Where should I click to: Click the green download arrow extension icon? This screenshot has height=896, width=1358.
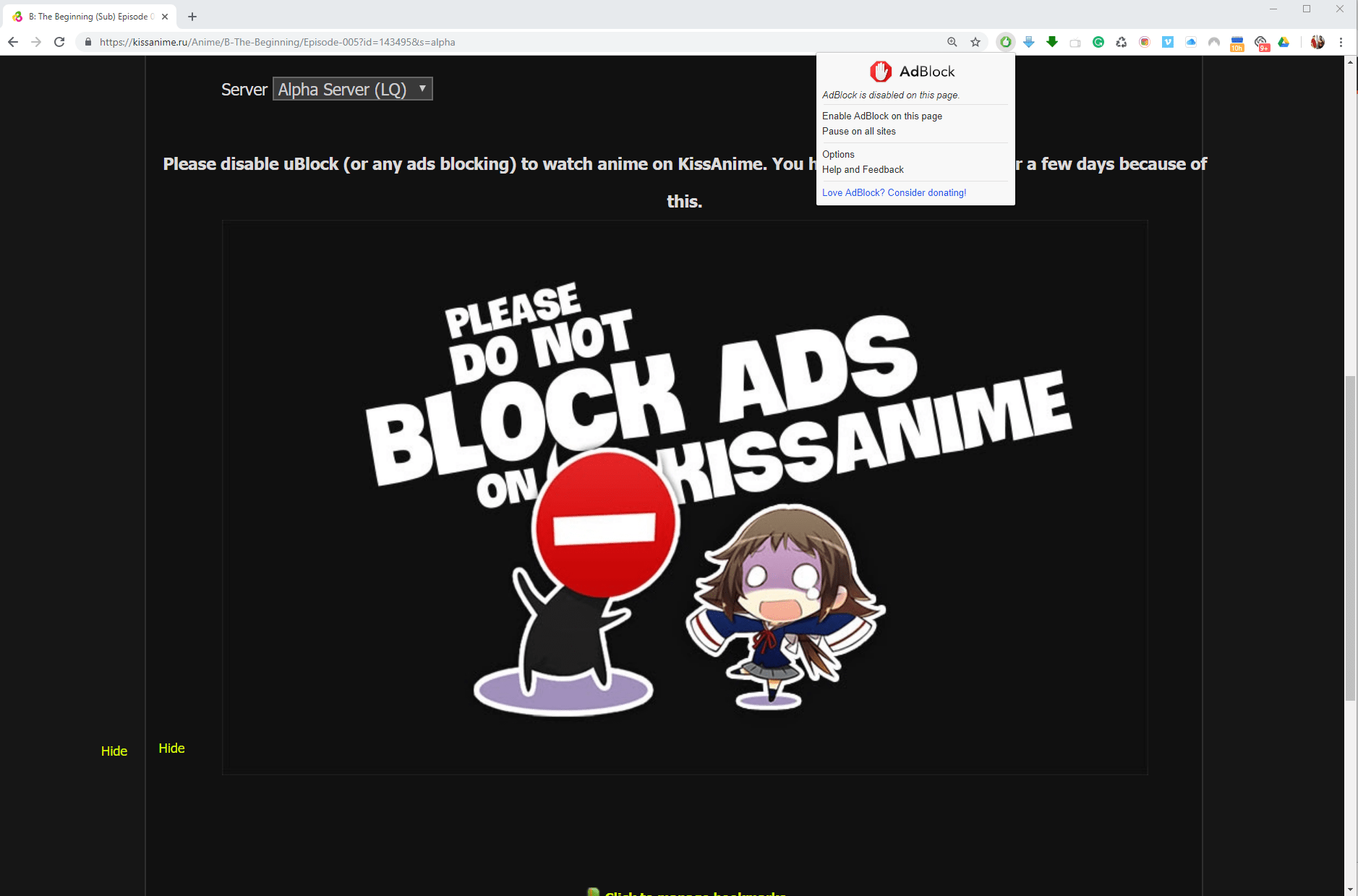pyautogui.click(x=1052, y=42)
